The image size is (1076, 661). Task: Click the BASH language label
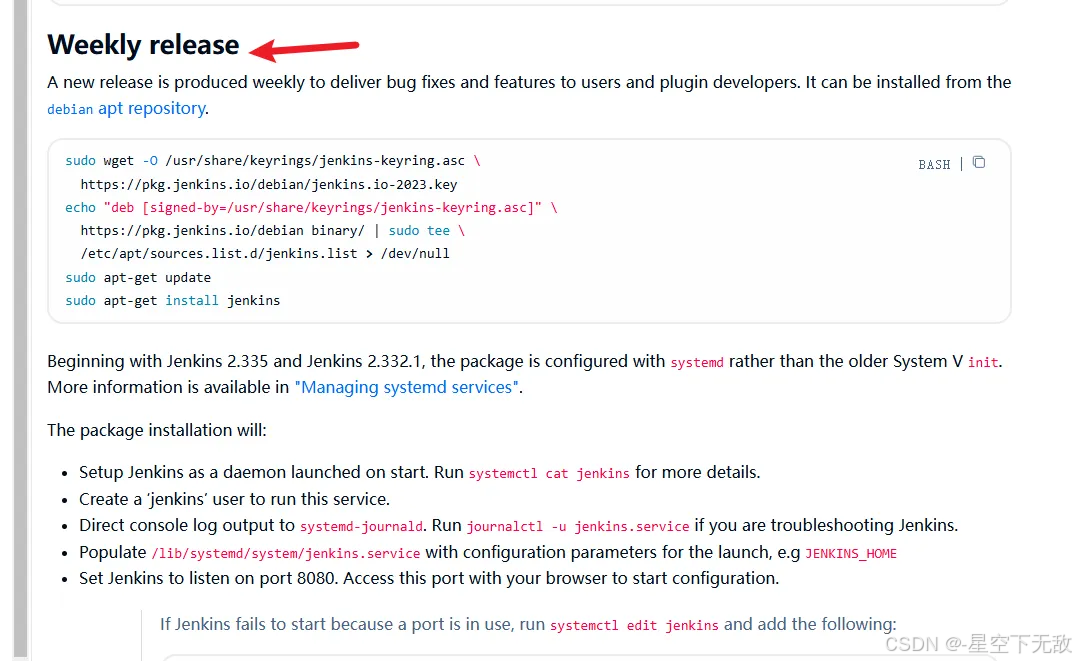pyautogui.click(x=934, y=165)
